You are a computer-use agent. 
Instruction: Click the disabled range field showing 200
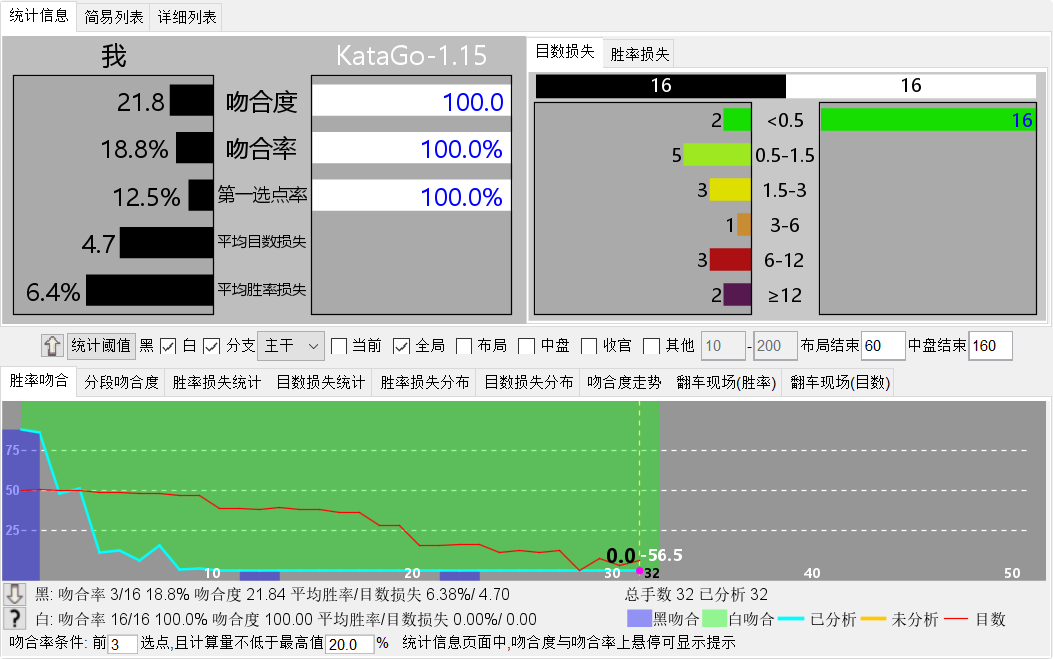pos(775,346)
